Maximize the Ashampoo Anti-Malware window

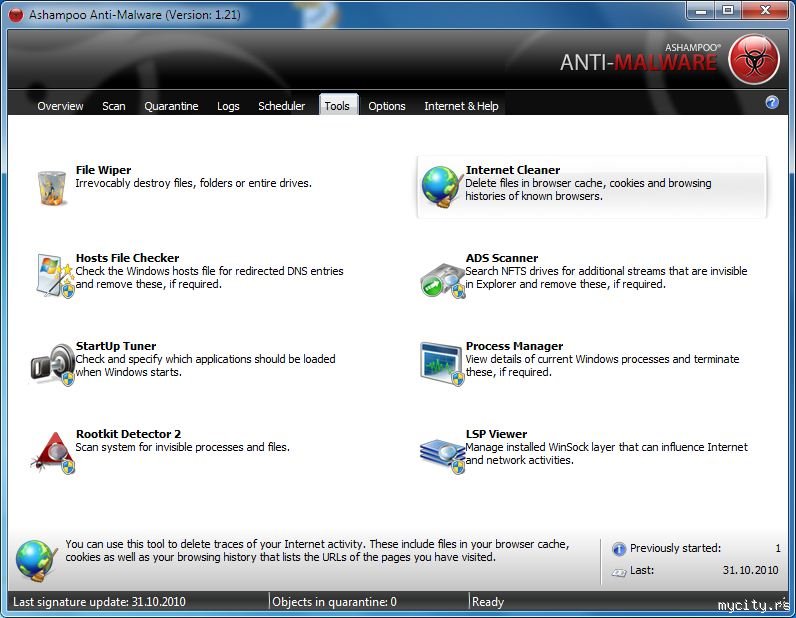[728, 11]
